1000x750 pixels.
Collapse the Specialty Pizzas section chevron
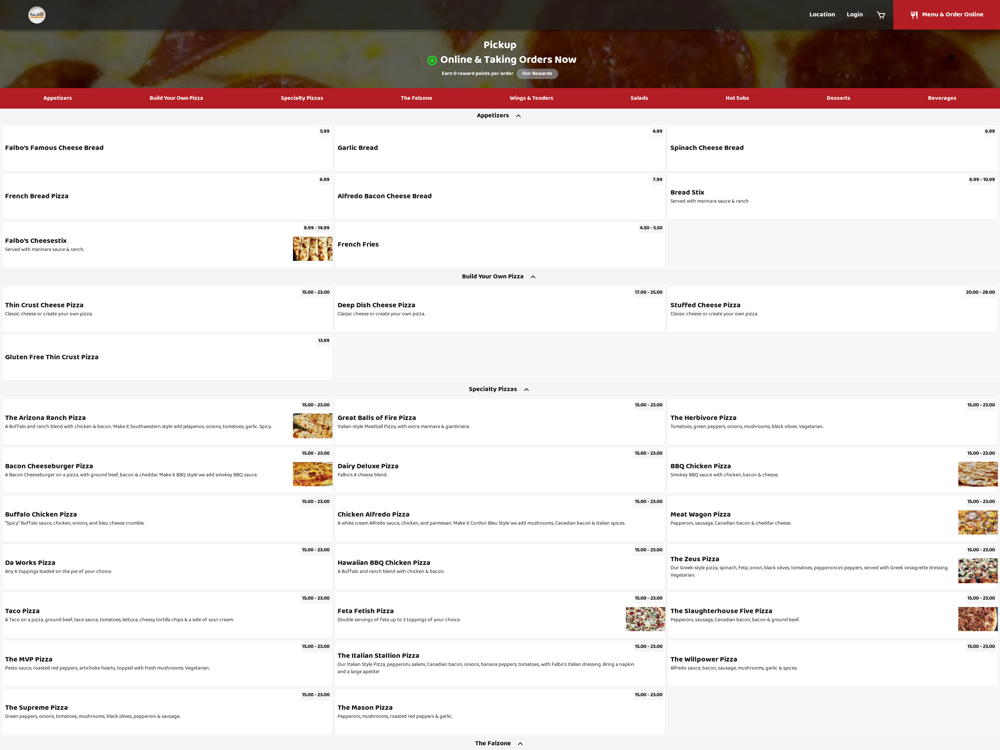(x=527, y=390)
